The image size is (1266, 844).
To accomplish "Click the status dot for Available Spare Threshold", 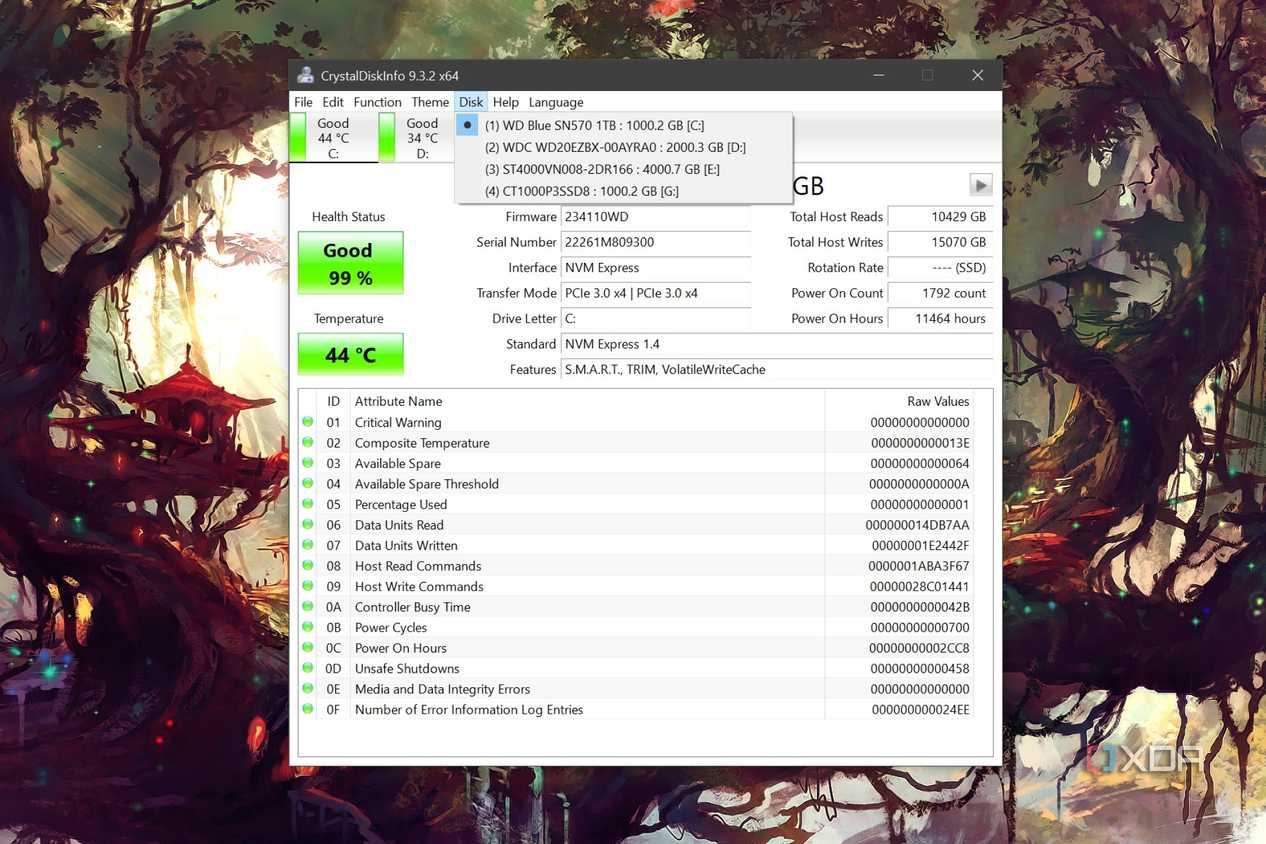I will (308, 484).
